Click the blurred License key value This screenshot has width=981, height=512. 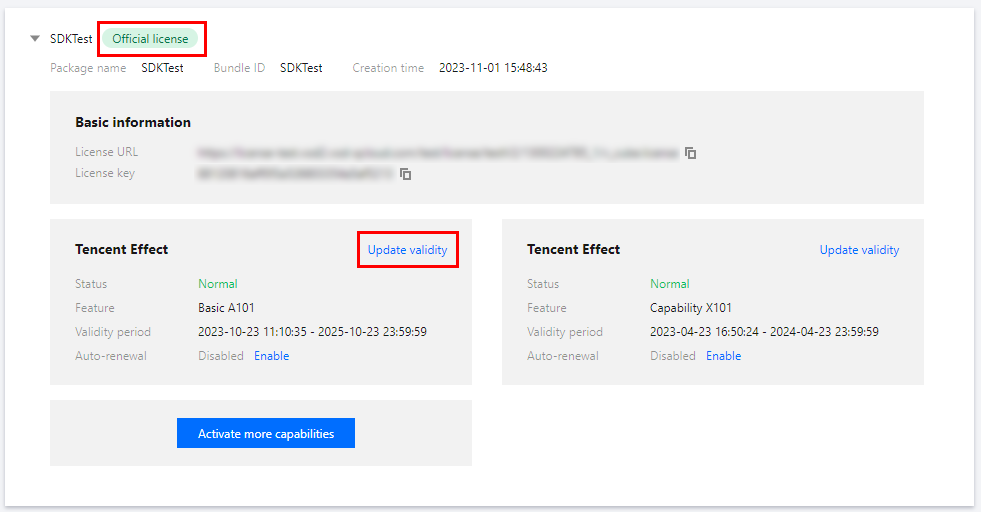pyautogui.click(x=295, y=174)
